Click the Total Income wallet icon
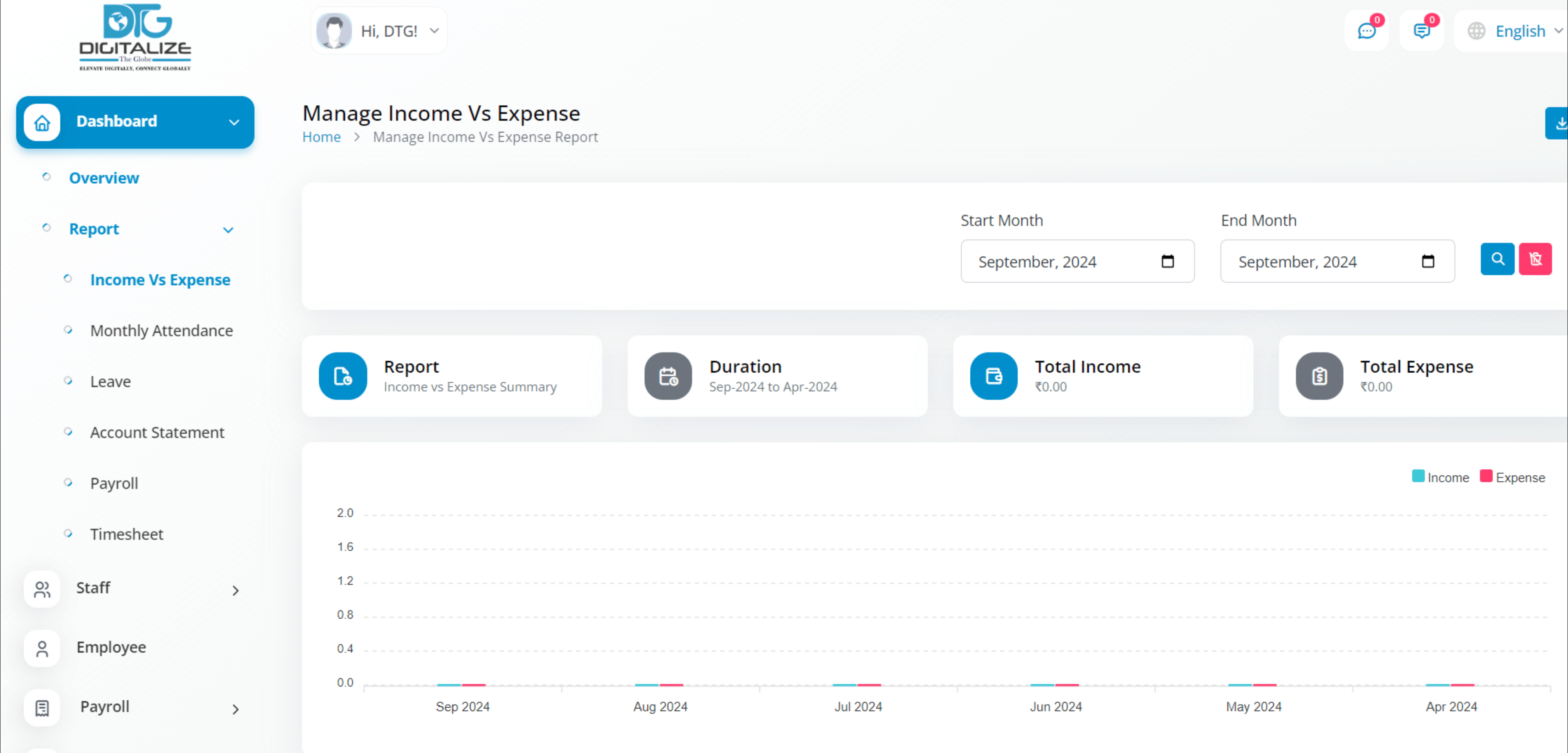Viewport: 1568px width, 753px height. (994, 376)
